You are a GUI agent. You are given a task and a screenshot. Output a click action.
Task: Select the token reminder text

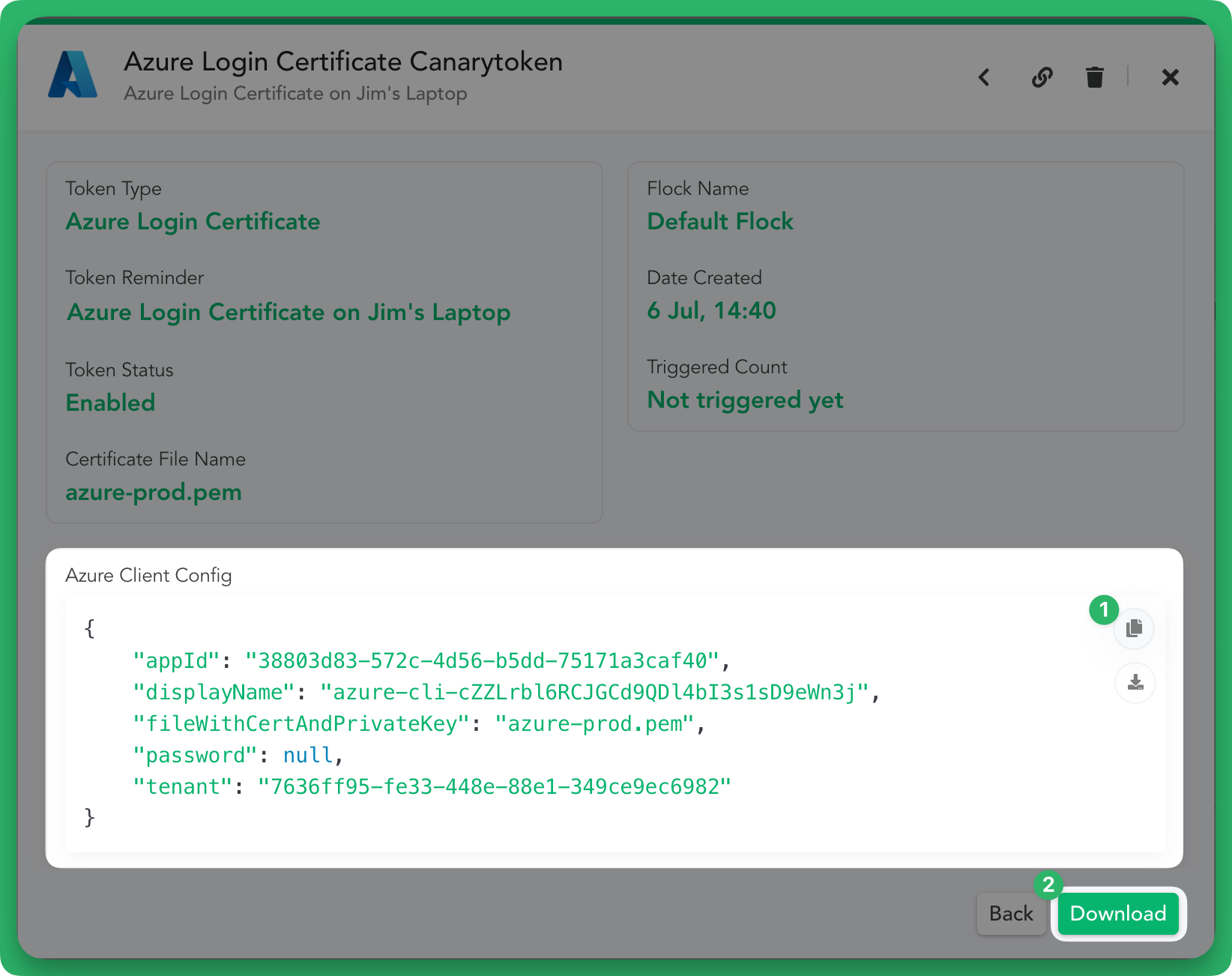(289, 312)
